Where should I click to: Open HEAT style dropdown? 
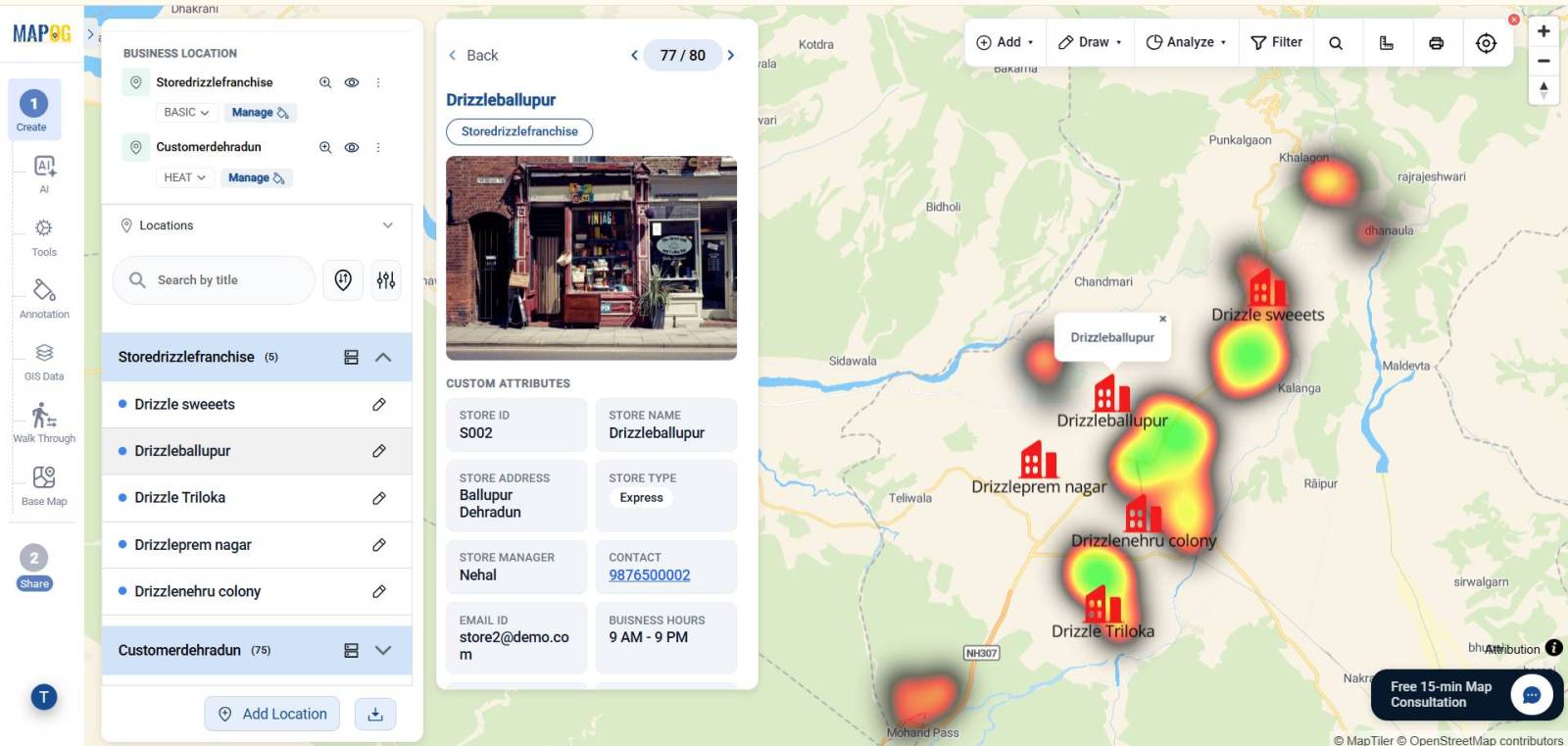click(x=184, y=177)
